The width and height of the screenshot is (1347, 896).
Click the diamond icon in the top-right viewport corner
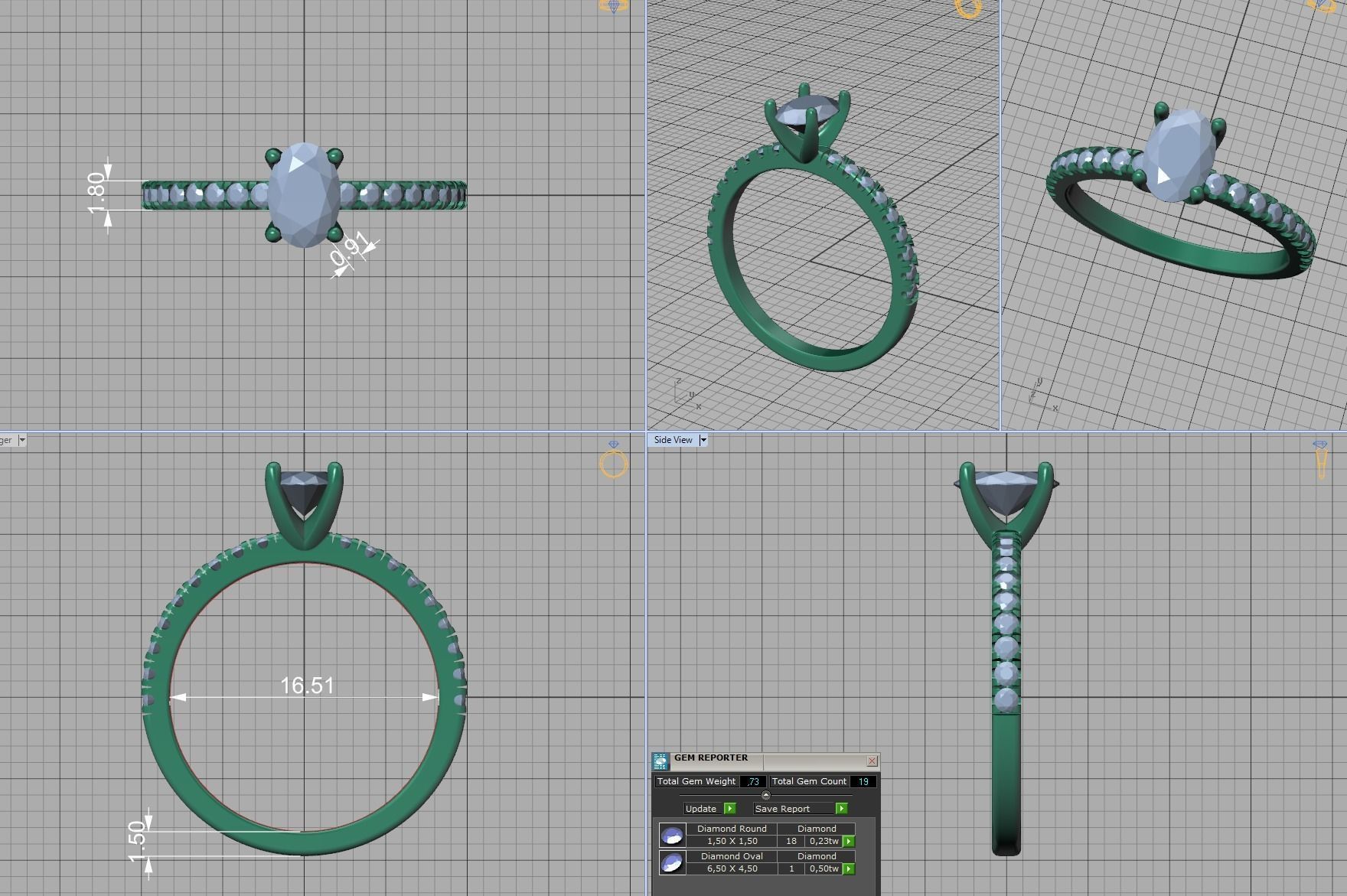pyautogui.click(x=1320, y=5)
